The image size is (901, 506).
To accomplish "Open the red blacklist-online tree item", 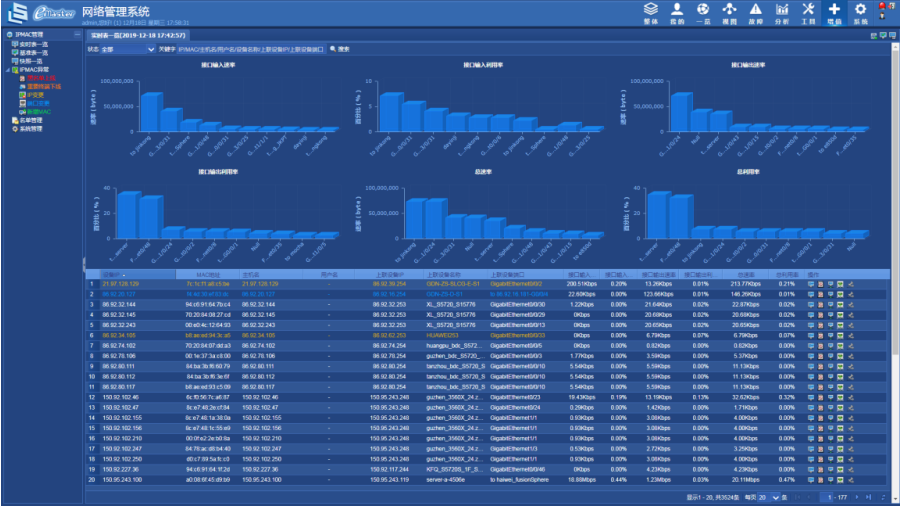I will click(37, 78).
